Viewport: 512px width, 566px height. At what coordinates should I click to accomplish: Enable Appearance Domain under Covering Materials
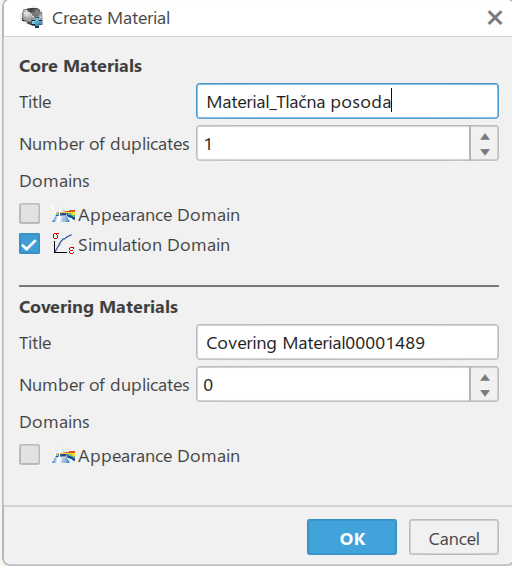click(x=30, y=454)
